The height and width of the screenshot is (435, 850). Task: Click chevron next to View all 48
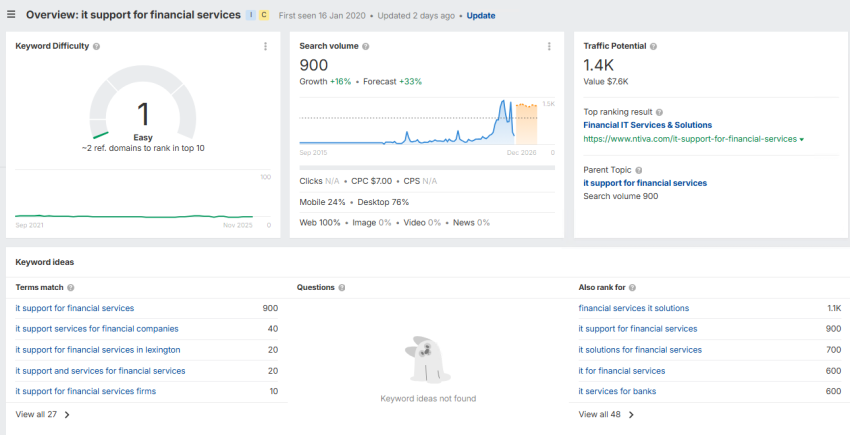[x=631, y=415]
